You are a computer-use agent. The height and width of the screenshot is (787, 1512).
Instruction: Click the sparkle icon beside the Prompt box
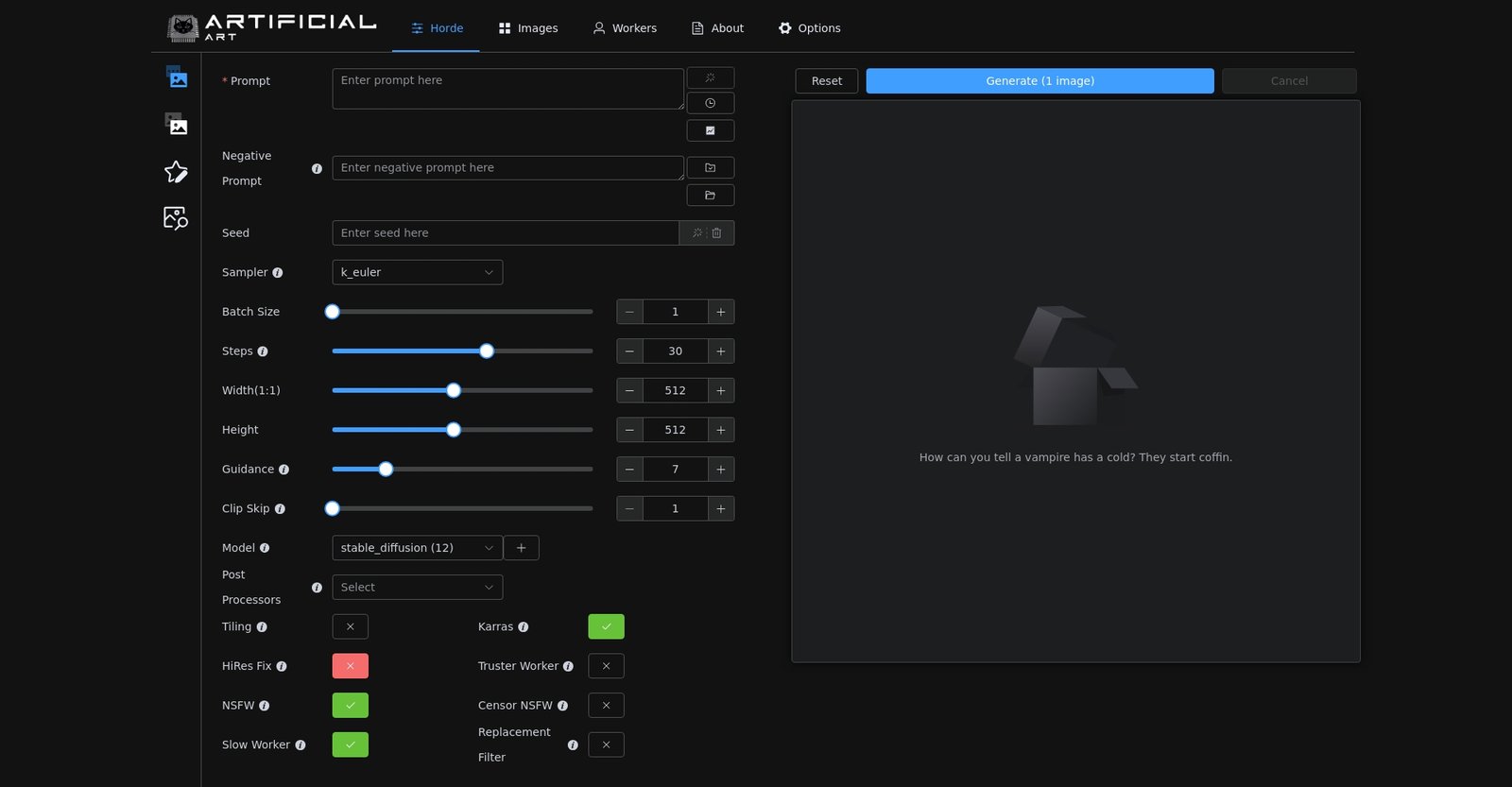pyautogui.click(x=710, y=77)
